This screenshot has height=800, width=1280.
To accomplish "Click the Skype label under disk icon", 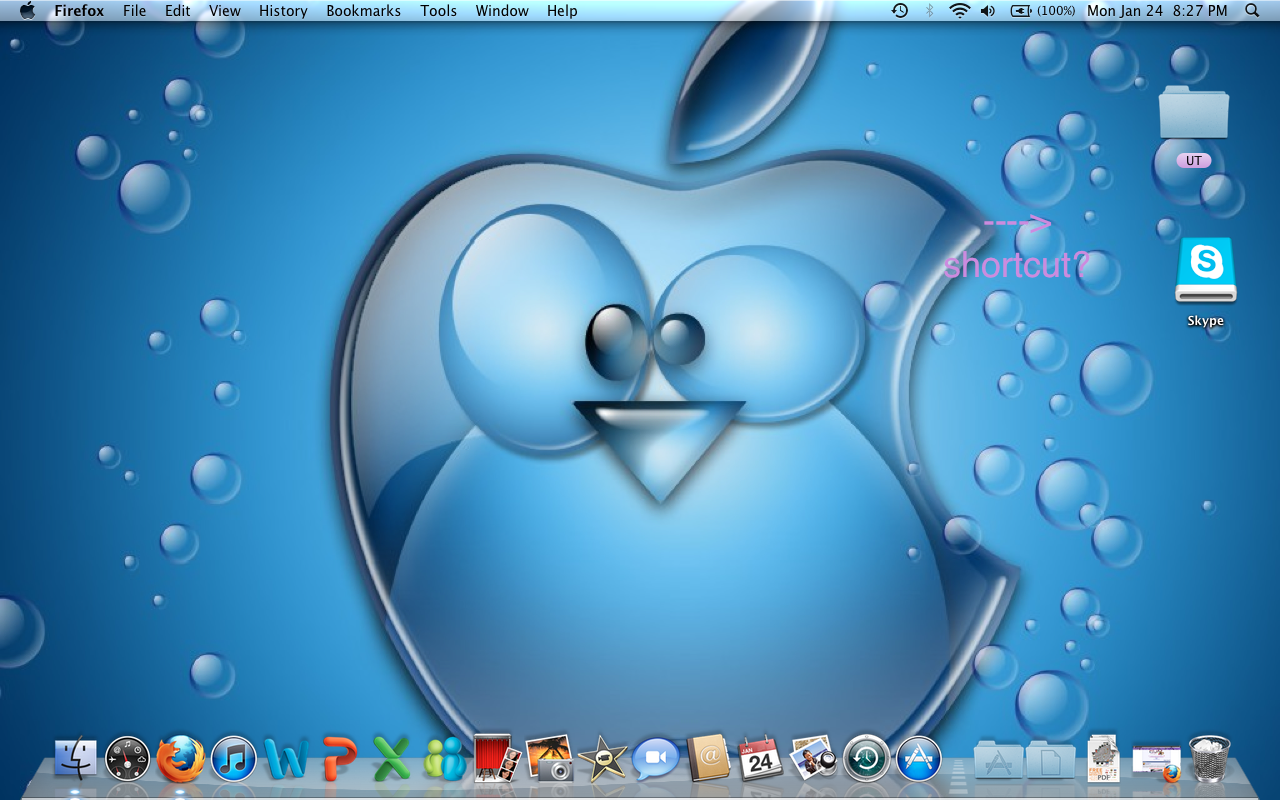I will pos(1205,321).
